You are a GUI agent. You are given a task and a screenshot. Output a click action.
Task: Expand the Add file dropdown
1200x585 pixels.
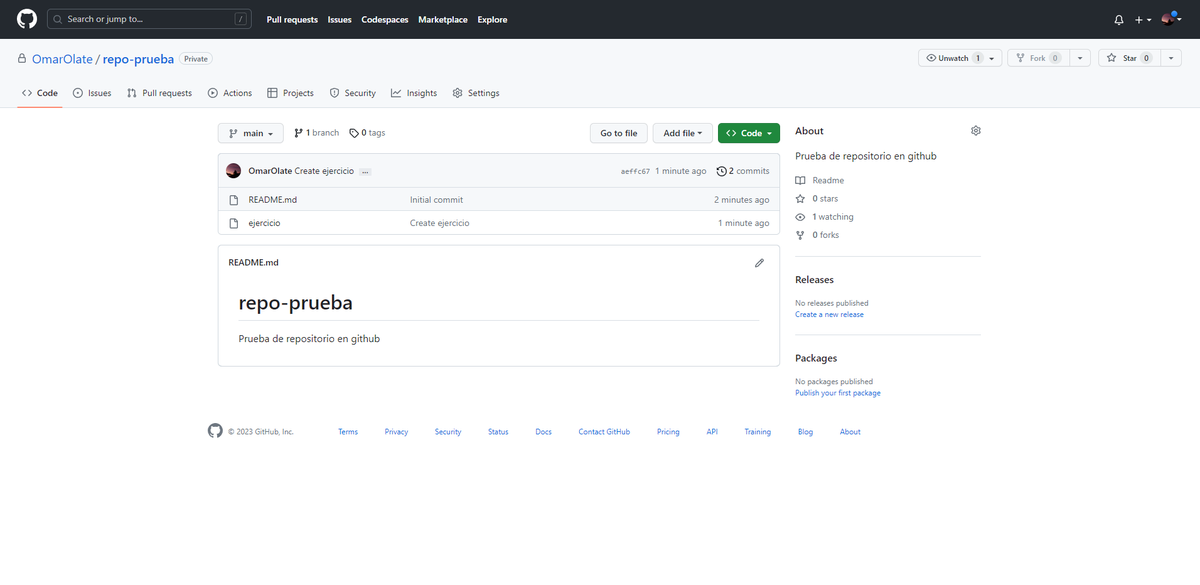[x=683, y=133]
